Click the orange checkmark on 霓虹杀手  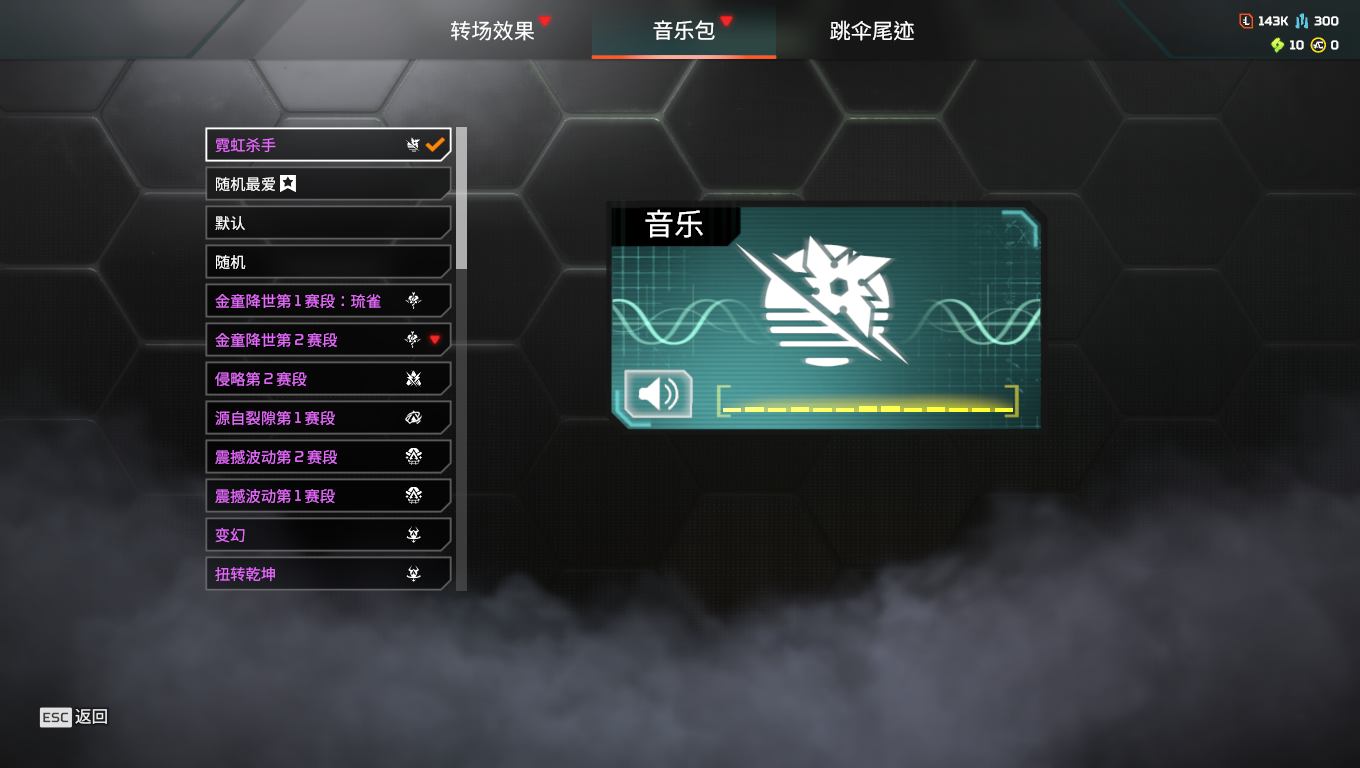pyautogui.click(x=435, y=144)
